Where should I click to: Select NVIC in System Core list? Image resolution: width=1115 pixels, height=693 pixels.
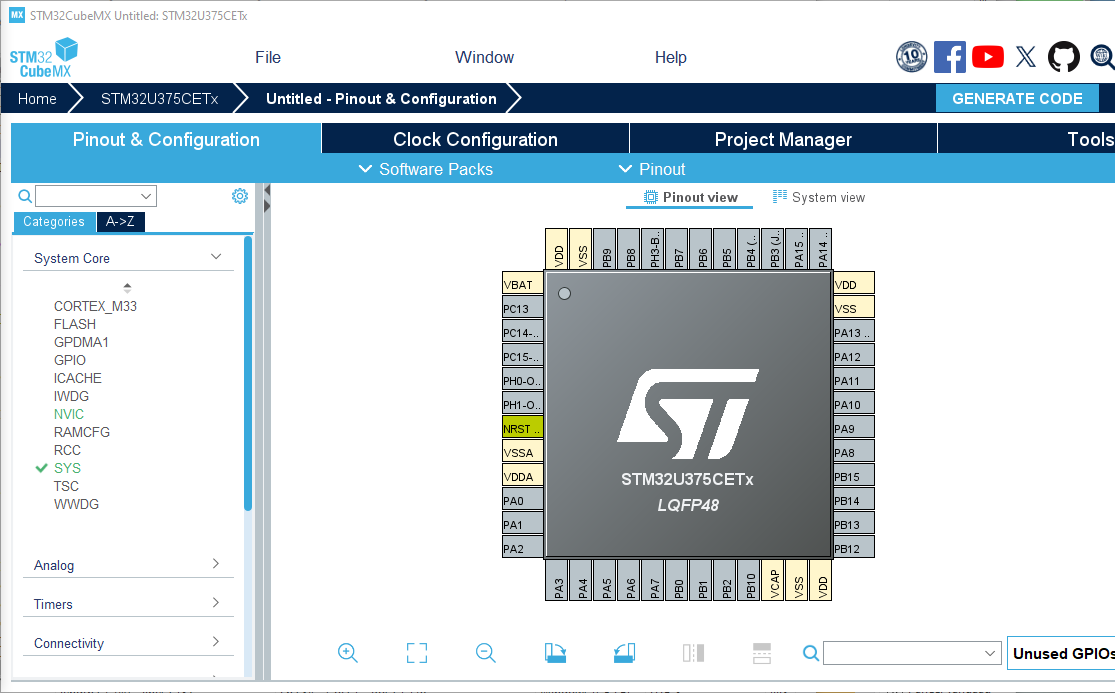[69, 414]
